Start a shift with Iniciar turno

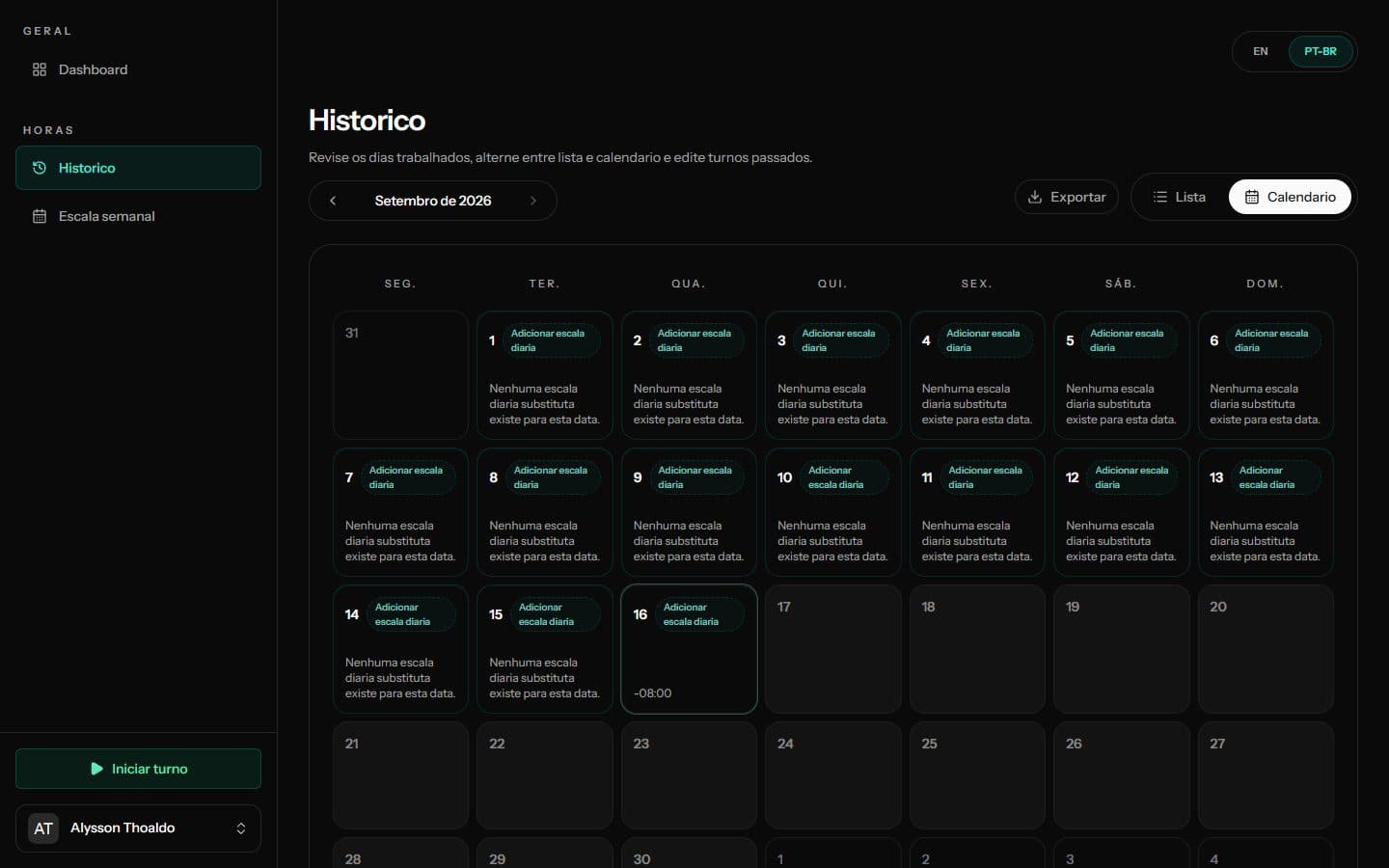pos(138,769)
